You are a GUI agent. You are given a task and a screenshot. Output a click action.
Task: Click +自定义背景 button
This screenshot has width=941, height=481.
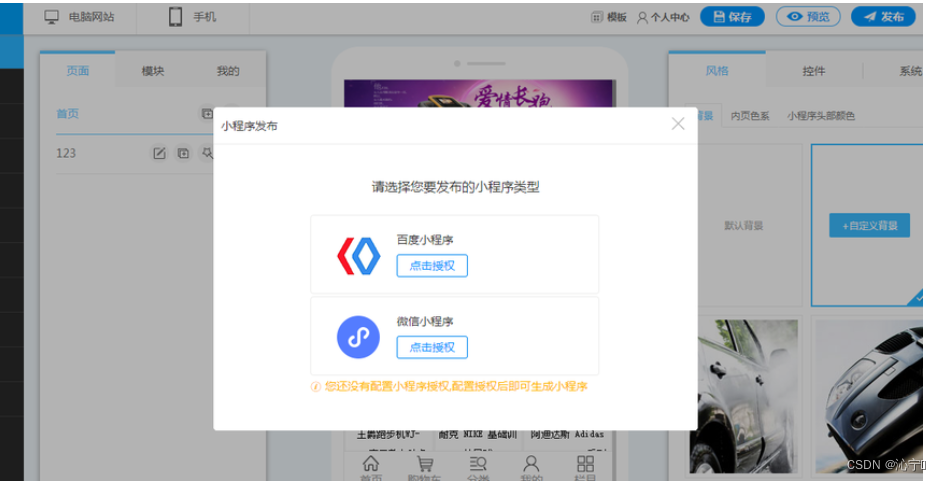point(870,225)
